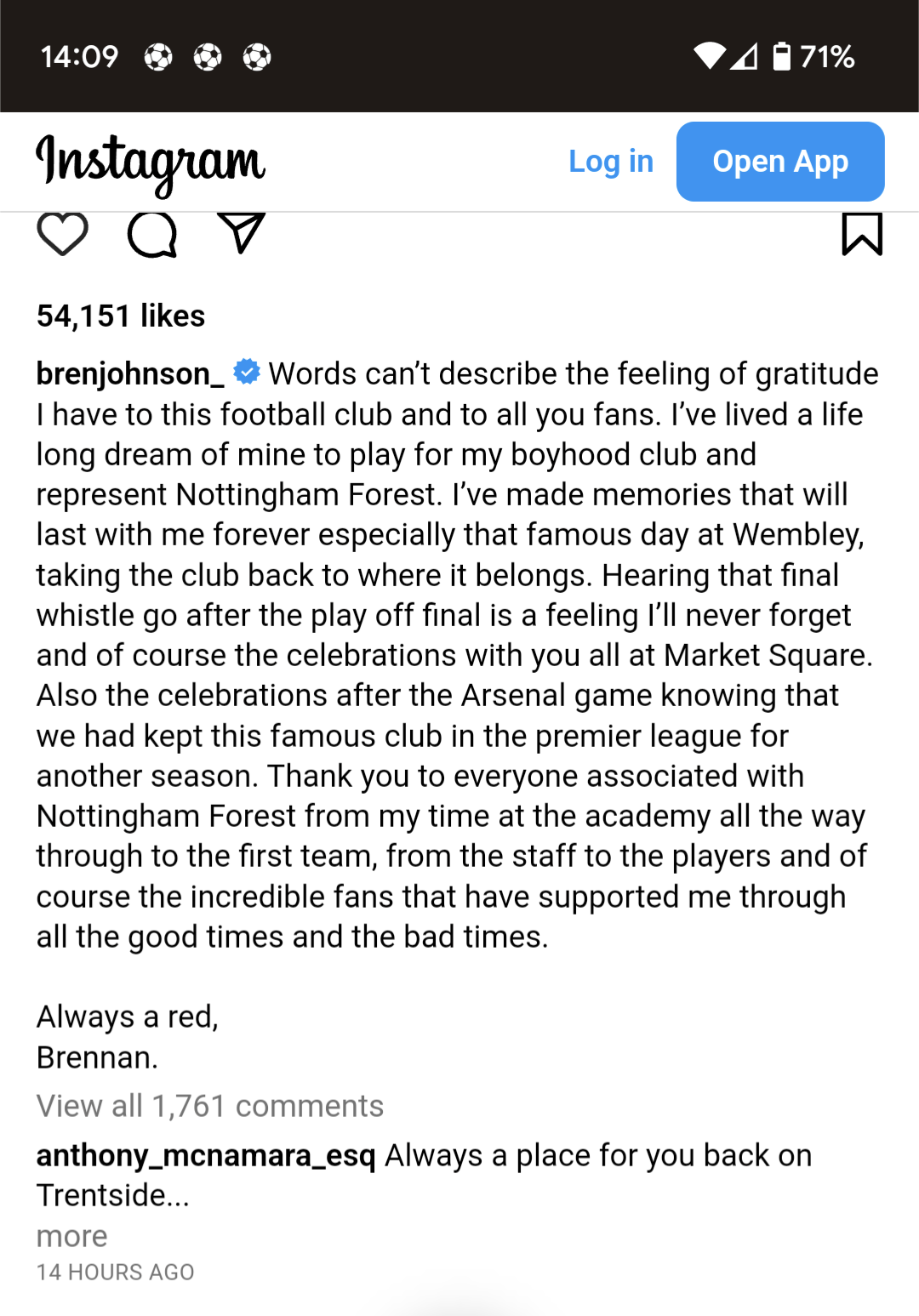
Task: Tap first football notification icon in status bar
Action: coord(158,57)
